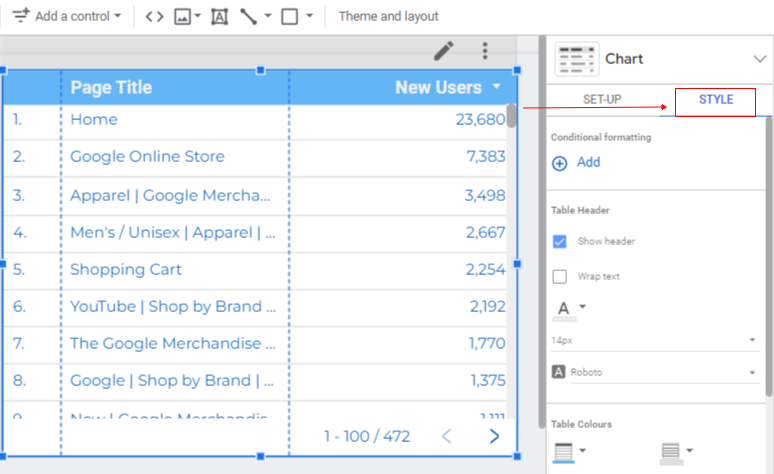Image resolution: width=774 pixels, height=474 pixels.
Task: Click the Google | Shop by Brand row
Action: [172, 381]
